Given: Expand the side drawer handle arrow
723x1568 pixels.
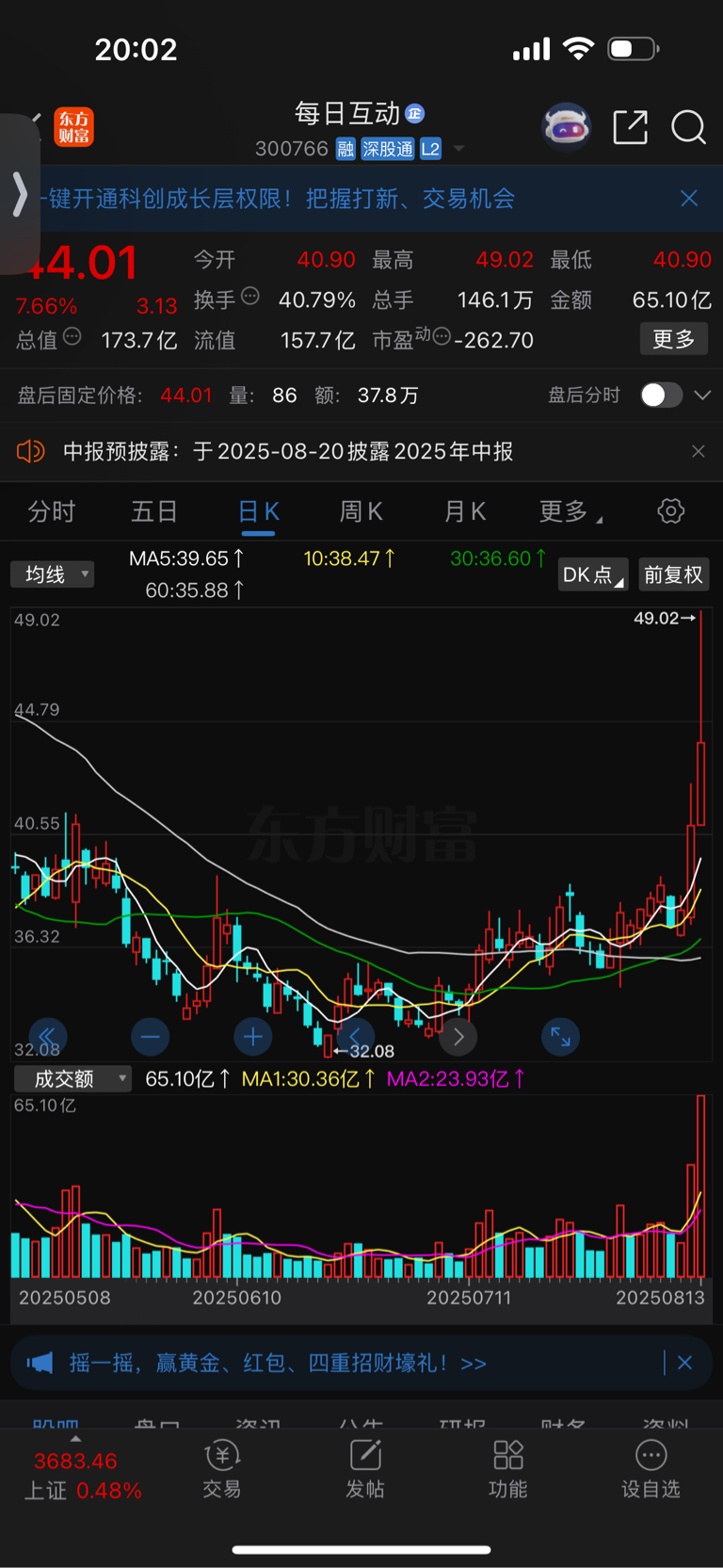Looking at the screenshot, I should (19, 194).
